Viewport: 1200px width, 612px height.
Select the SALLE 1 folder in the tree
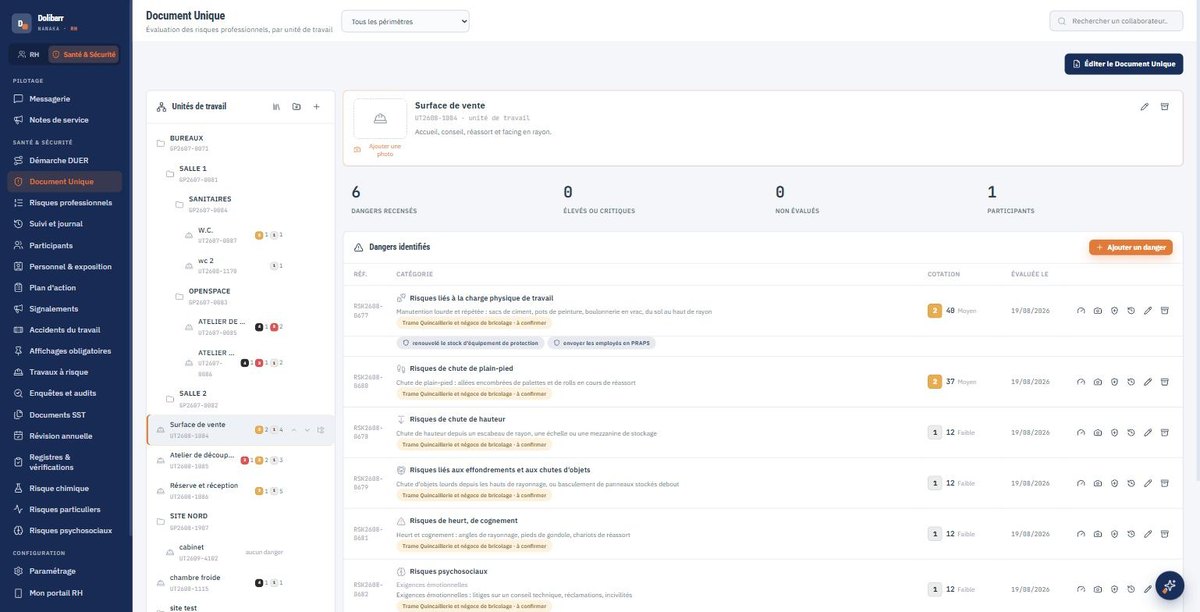pyautogui.click(x=193, y=174)
